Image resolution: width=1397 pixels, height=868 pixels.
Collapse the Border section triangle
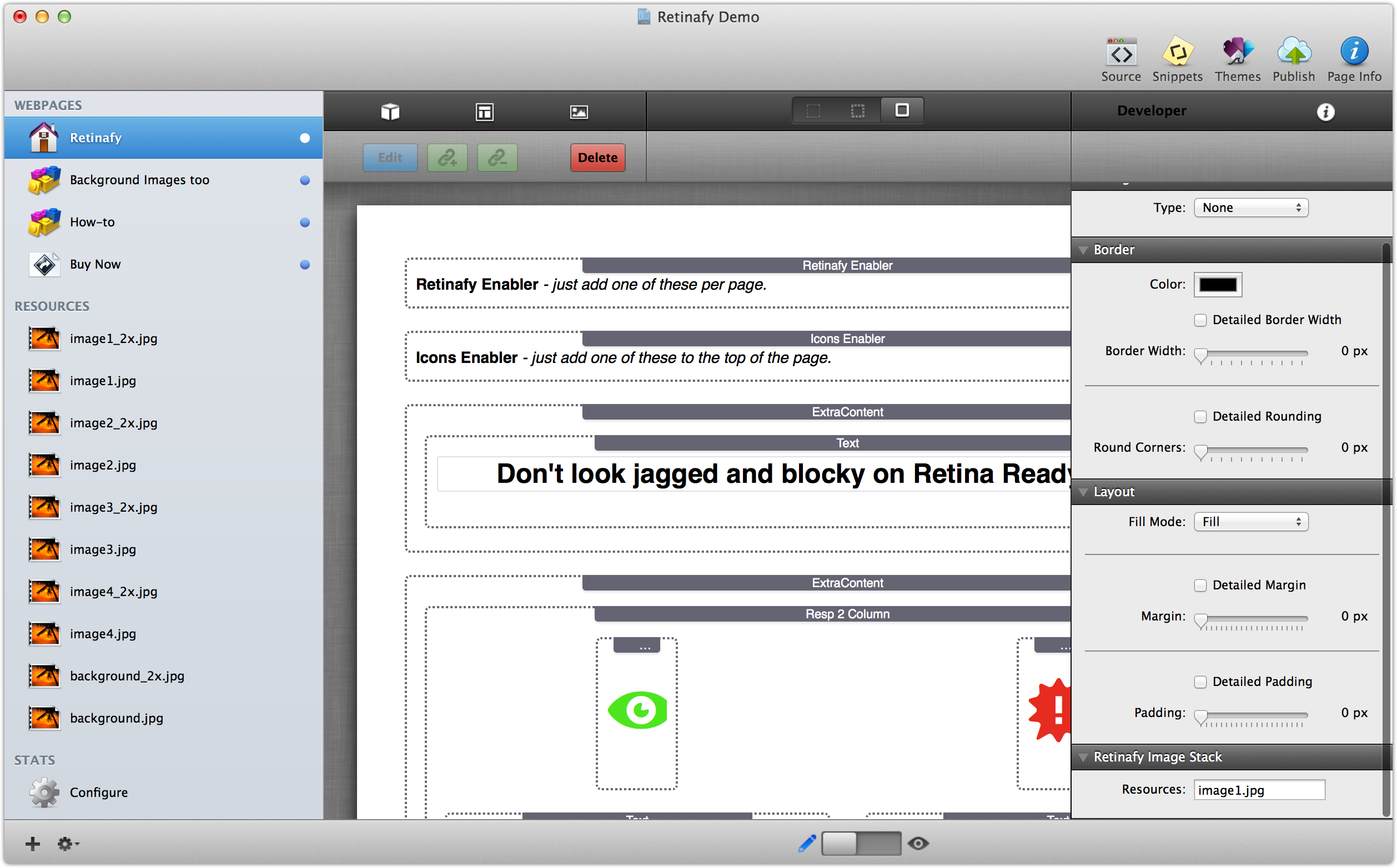(x=1083, y=250)
